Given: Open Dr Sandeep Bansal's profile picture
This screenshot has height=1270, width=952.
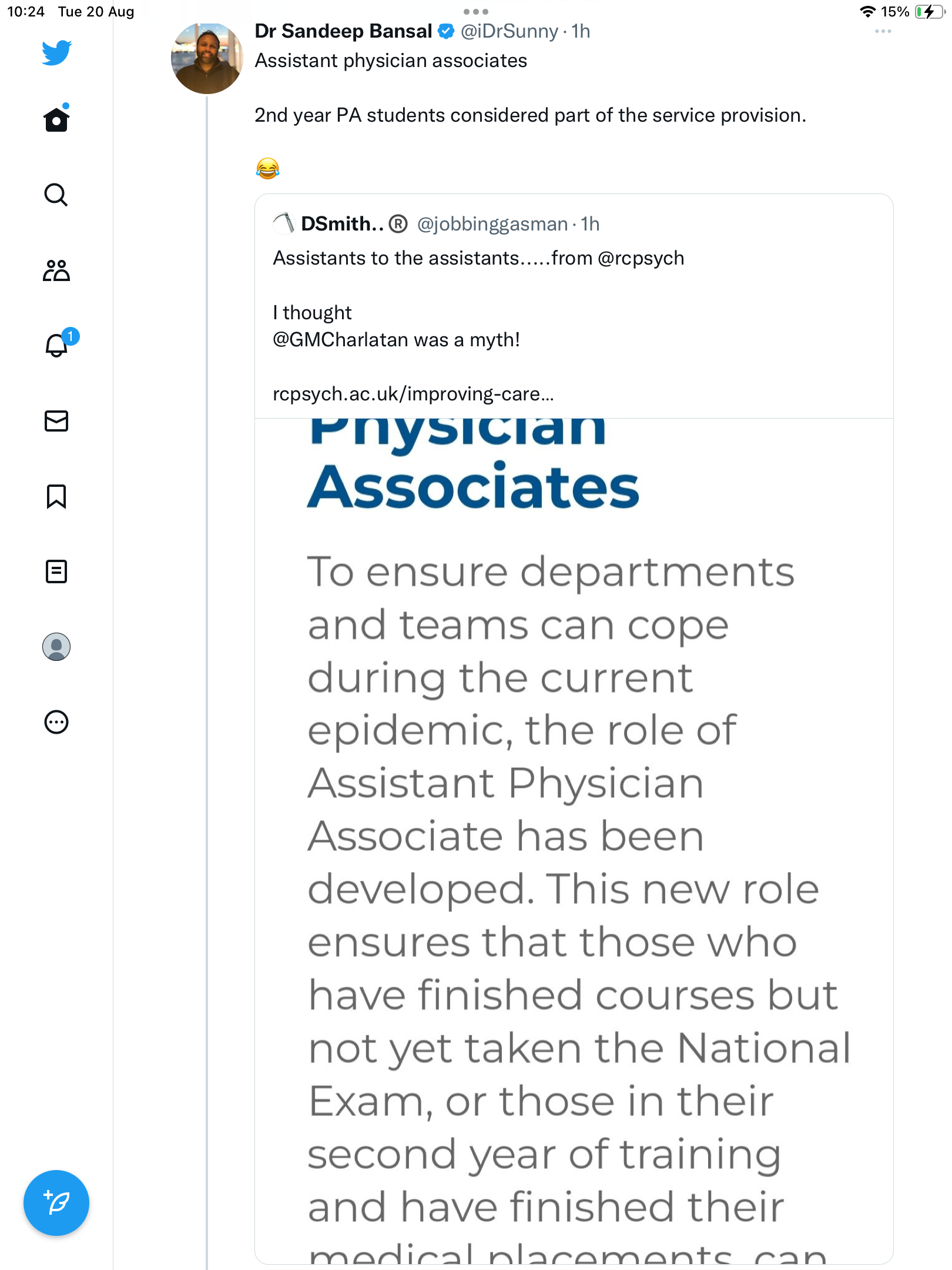Looking at the screenshot, I should tap(207, 58).
